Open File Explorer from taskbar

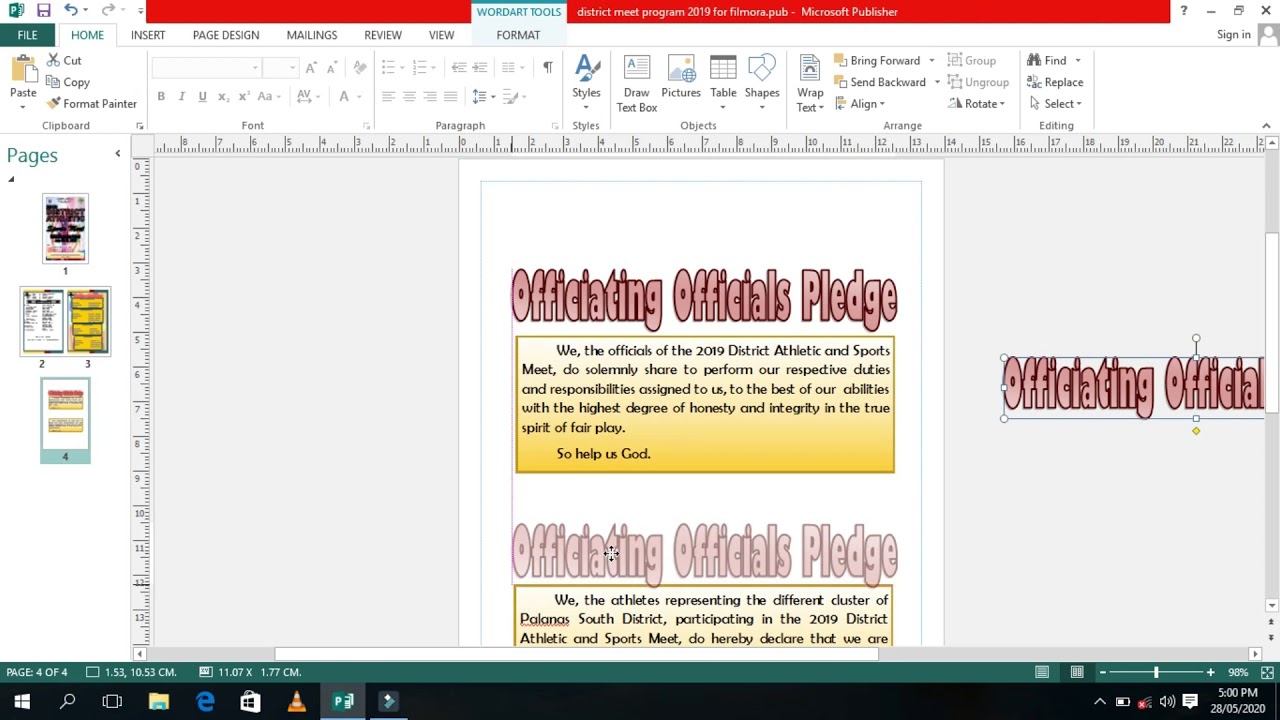(159, 702)
